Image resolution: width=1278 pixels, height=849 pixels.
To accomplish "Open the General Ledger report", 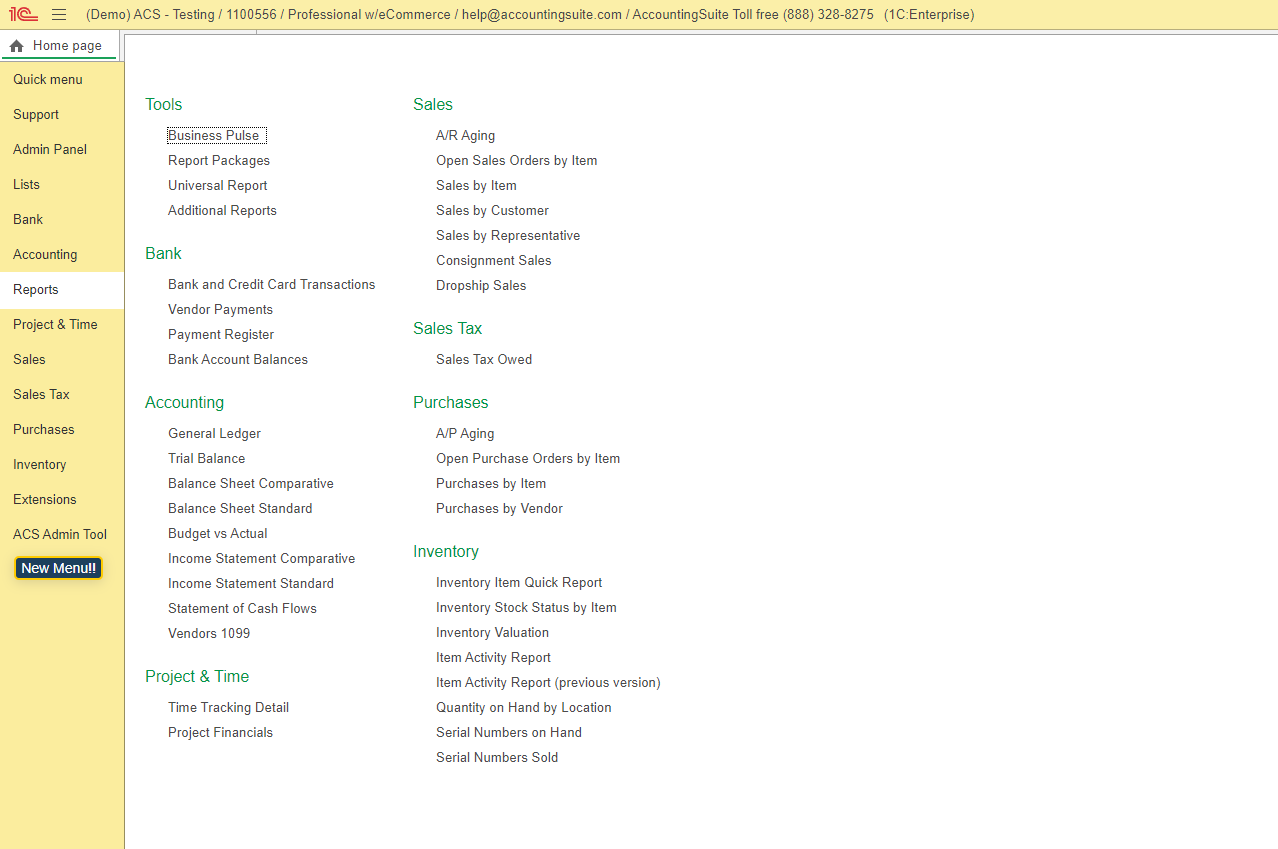I will click(215, 434).
